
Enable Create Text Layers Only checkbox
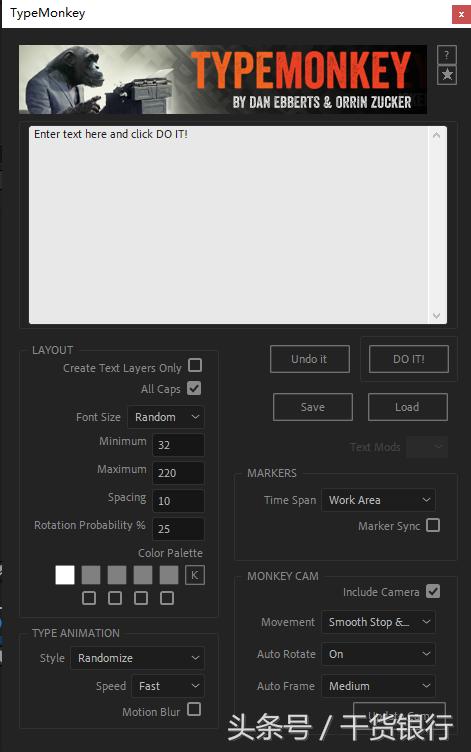[x=195, y=365]
